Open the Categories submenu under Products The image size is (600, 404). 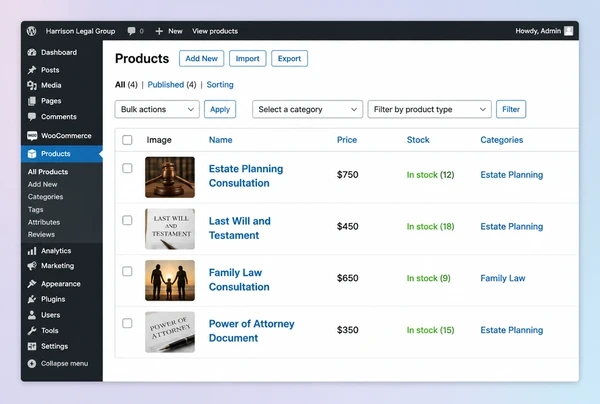pos(45,197)
